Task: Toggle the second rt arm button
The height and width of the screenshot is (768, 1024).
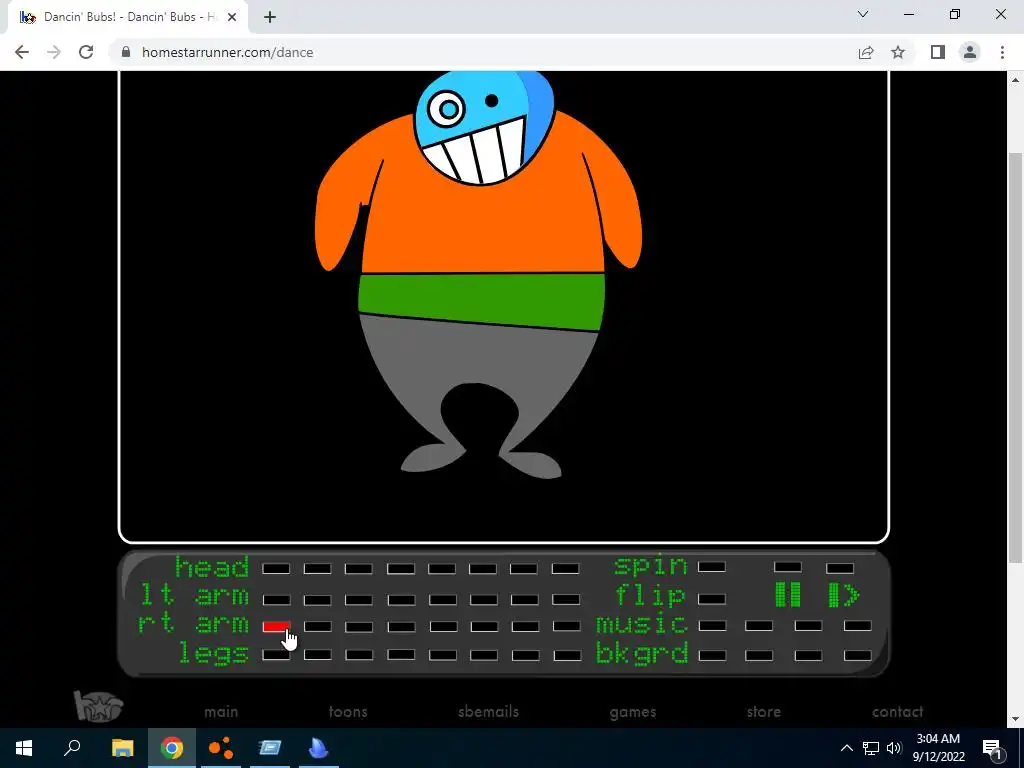Action: (x=317, y=626)
